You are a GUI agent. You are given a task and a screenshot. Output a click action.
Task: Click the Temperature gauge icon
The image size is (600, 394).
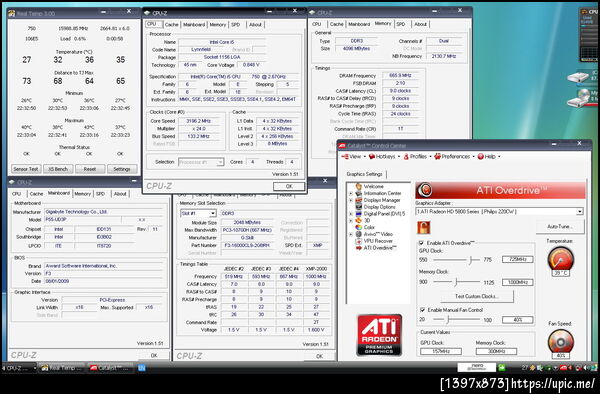click(x=561, y=259)
